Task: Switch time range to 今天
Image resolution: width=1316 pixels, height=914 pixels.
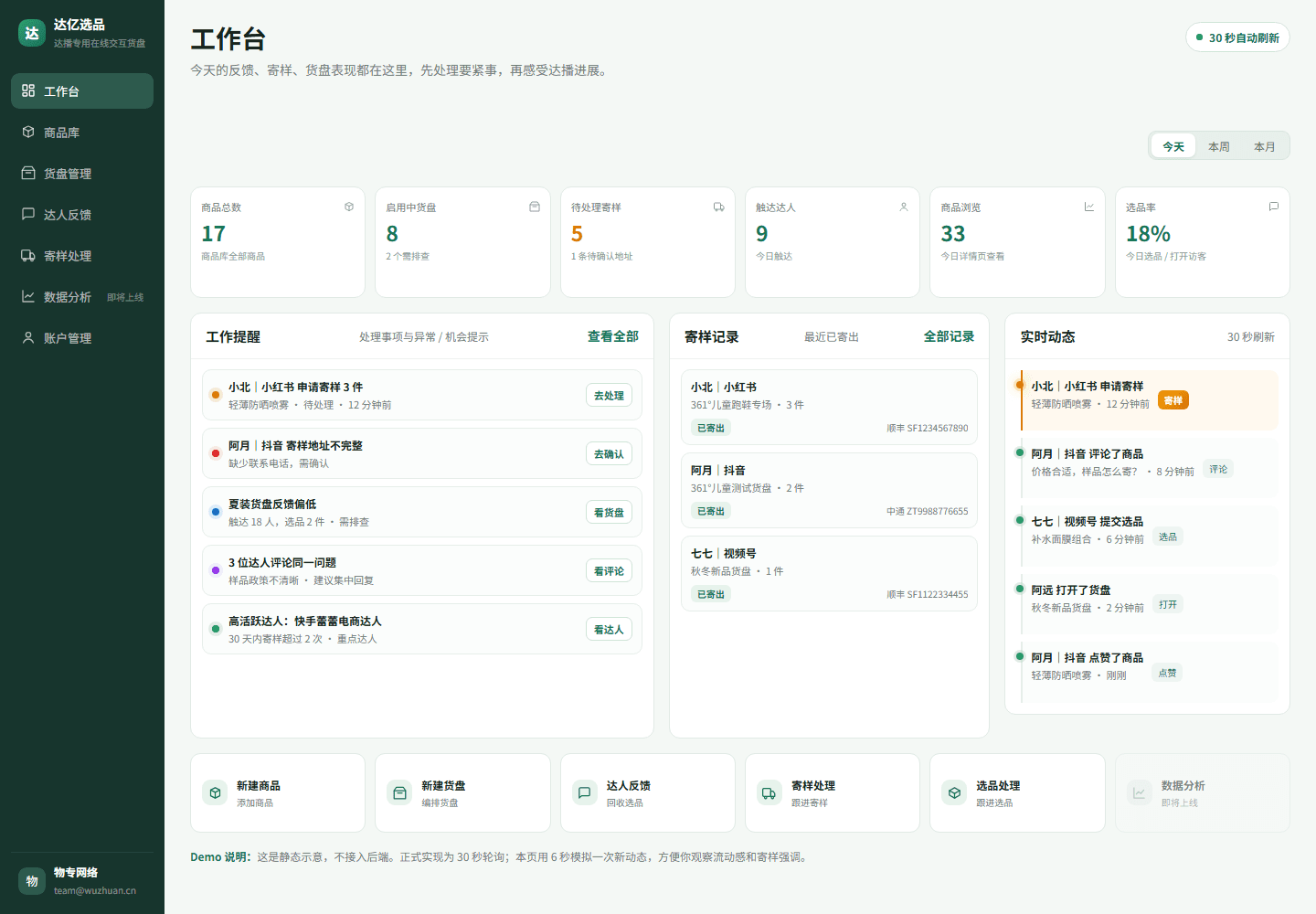Action: point(1173,146)
